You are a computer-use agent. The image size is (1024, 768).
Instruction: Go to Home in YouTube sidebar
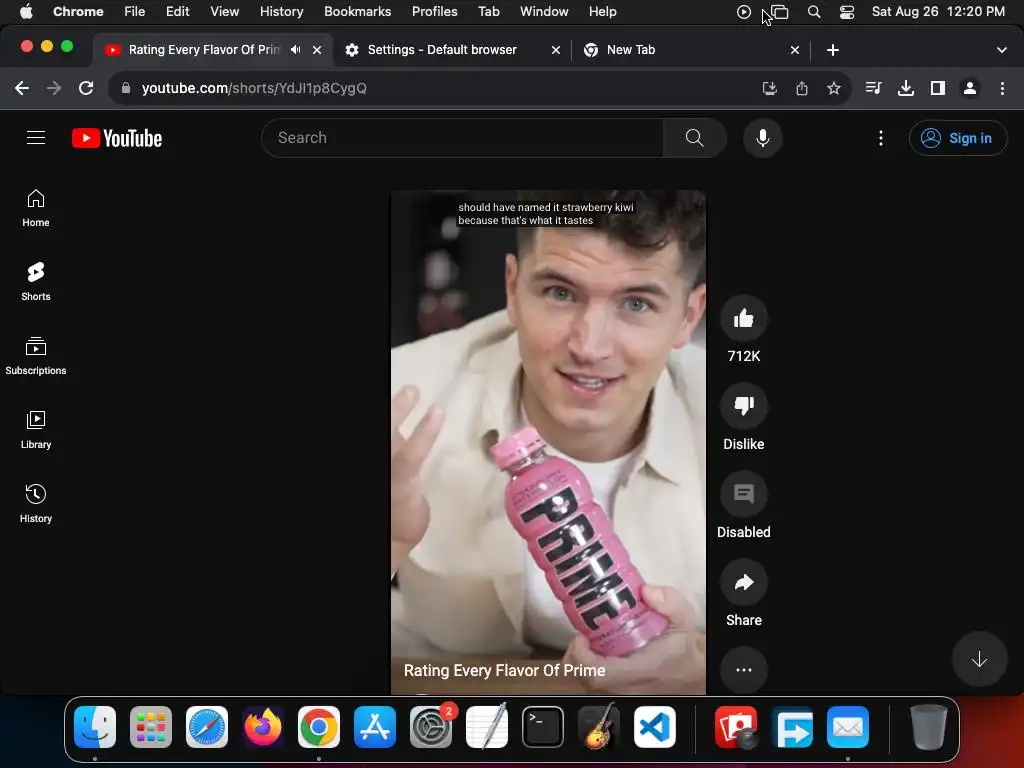pos(36,208)
